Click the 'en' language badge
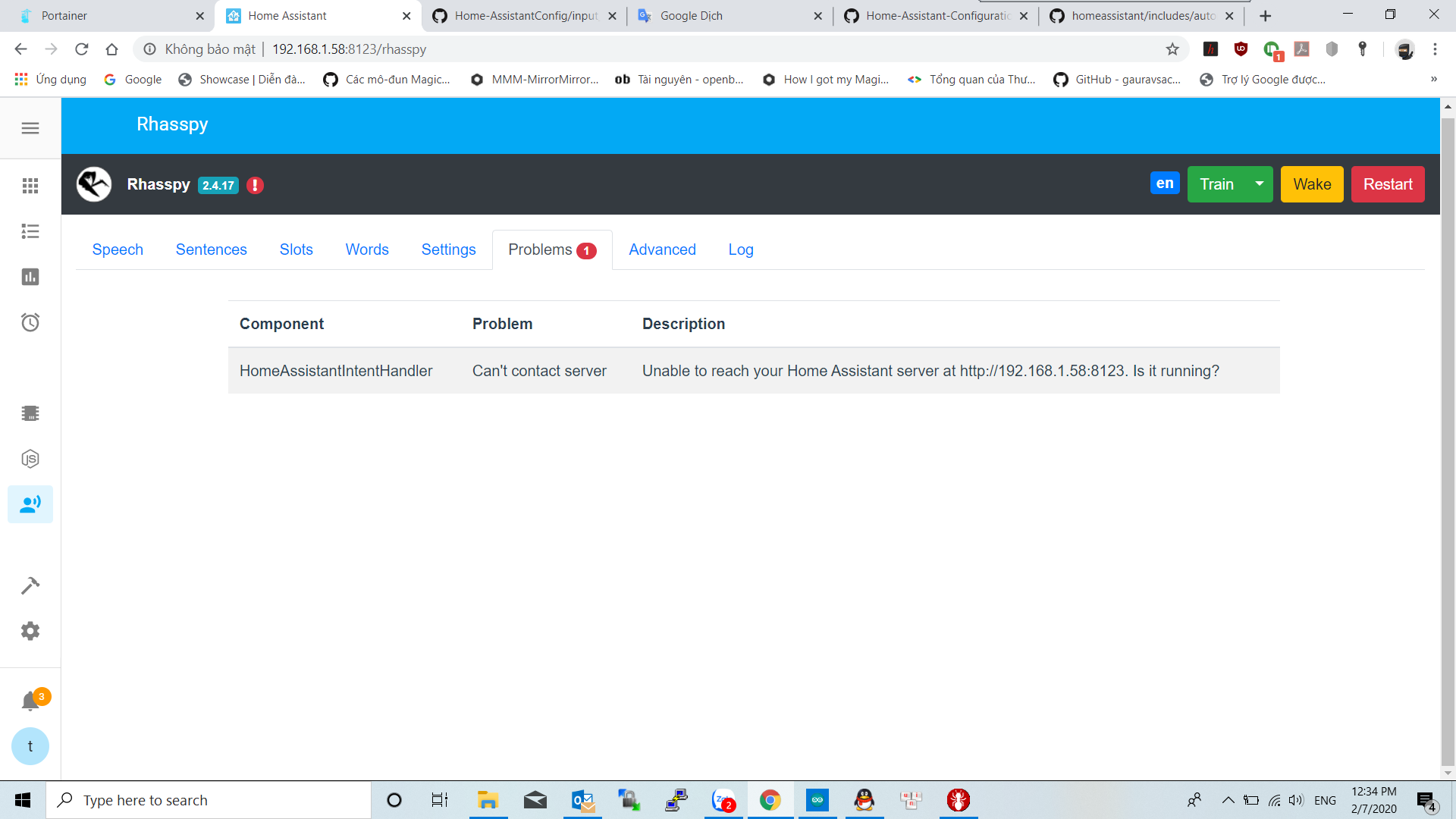Image resolution: width=1456 pixels, height=819 pixels. 1165,183
